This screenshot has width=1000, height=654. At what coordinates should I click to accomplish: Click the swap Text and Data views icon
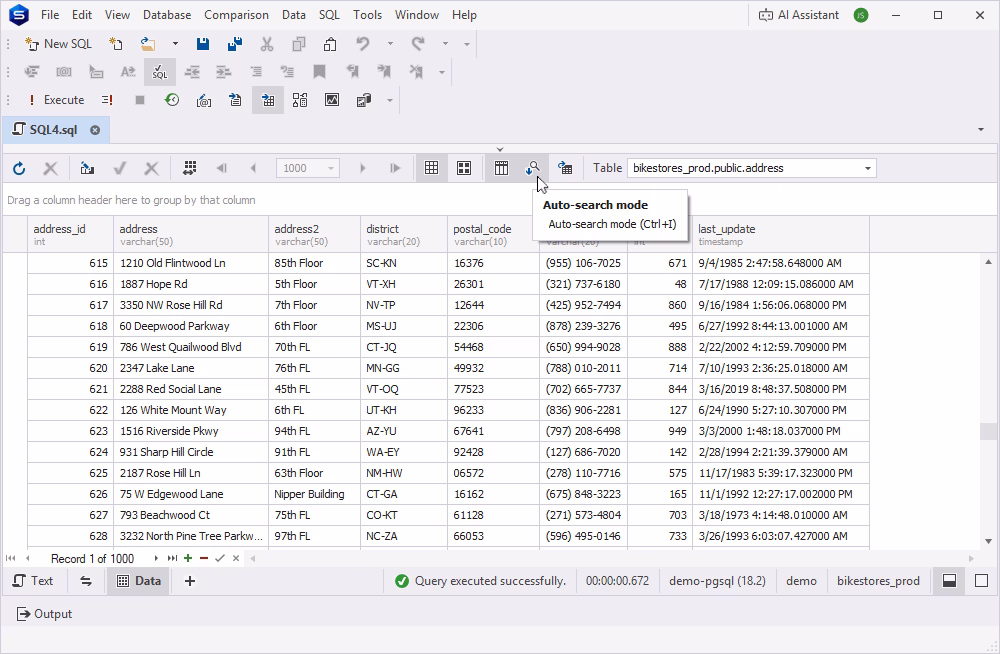click(x=85, y=581)
